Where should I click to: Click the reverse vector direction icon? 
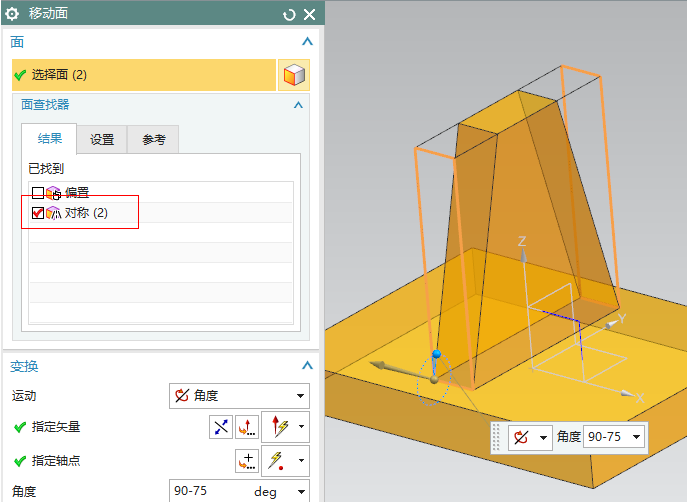220,427
